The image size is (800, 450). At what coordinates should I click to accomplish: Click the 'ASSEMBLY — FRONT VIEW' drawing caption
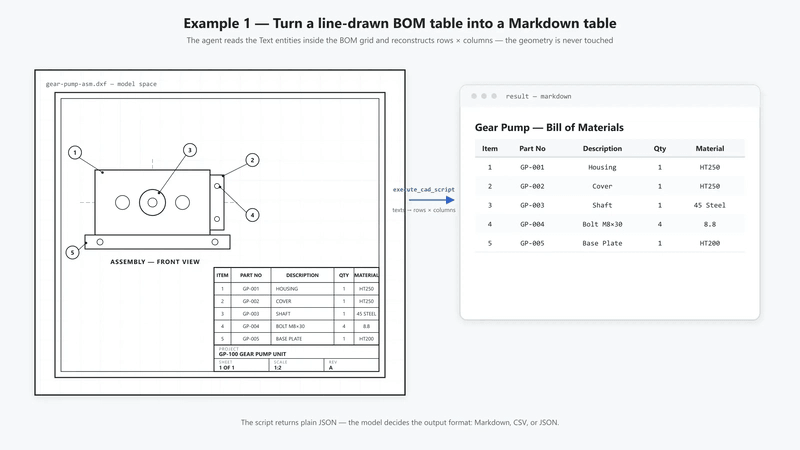[x=155, y=262]
